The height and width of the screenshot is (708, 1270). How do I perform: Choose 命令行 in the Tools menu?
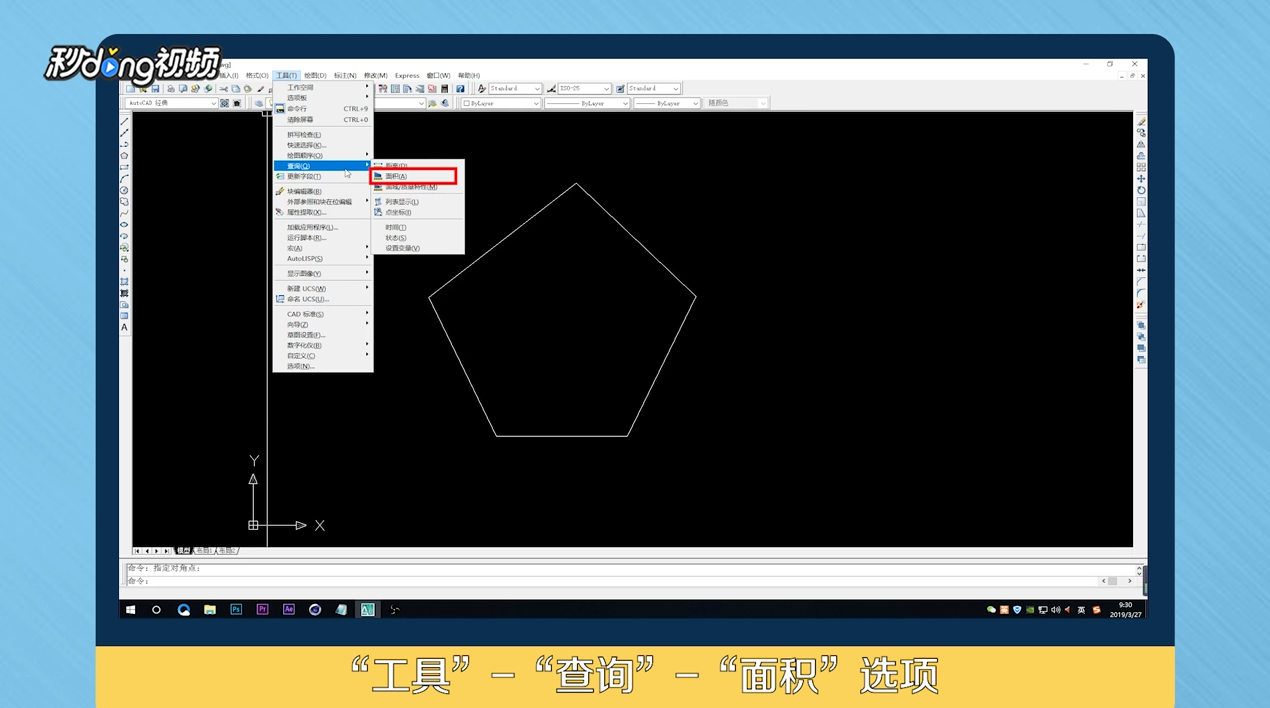322,109
